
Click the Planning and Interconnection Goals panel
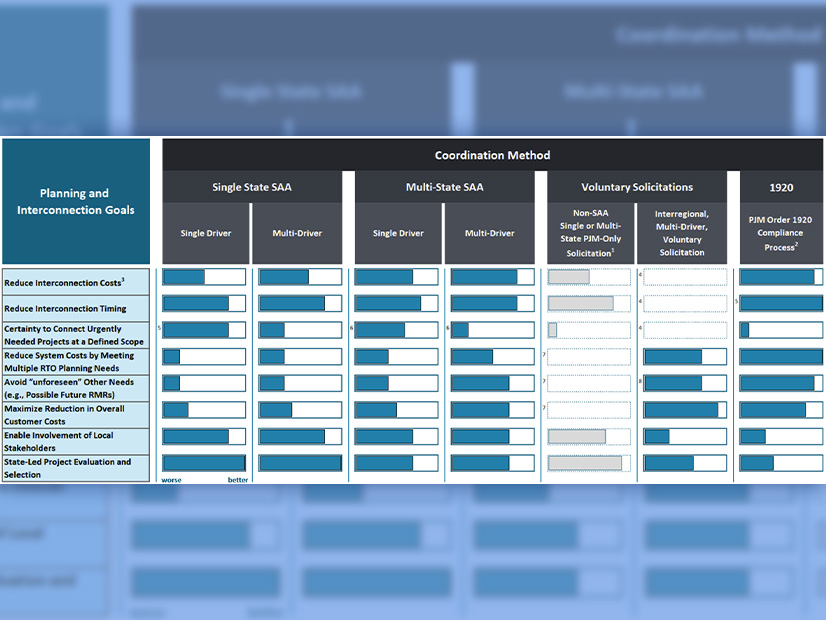coord(75,201)
